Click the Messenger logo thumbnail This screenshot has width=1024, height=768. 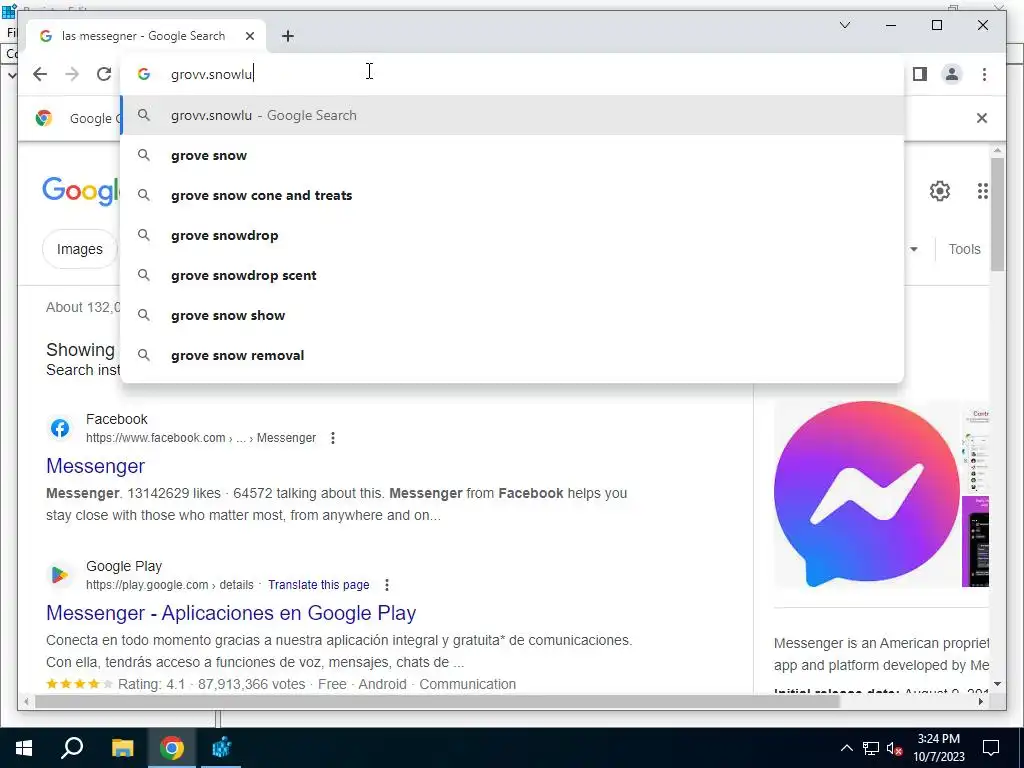click(867, 494)
